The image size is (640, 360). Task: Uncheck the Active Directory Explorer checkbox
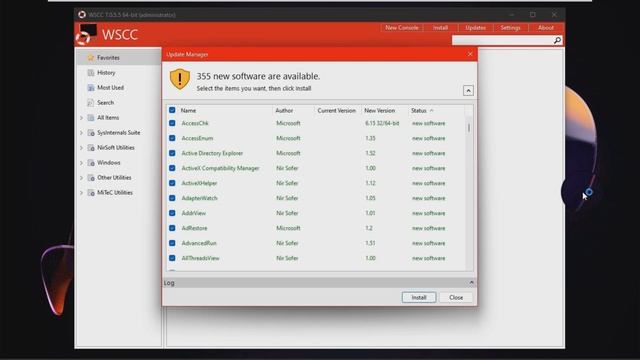(172, 153)
